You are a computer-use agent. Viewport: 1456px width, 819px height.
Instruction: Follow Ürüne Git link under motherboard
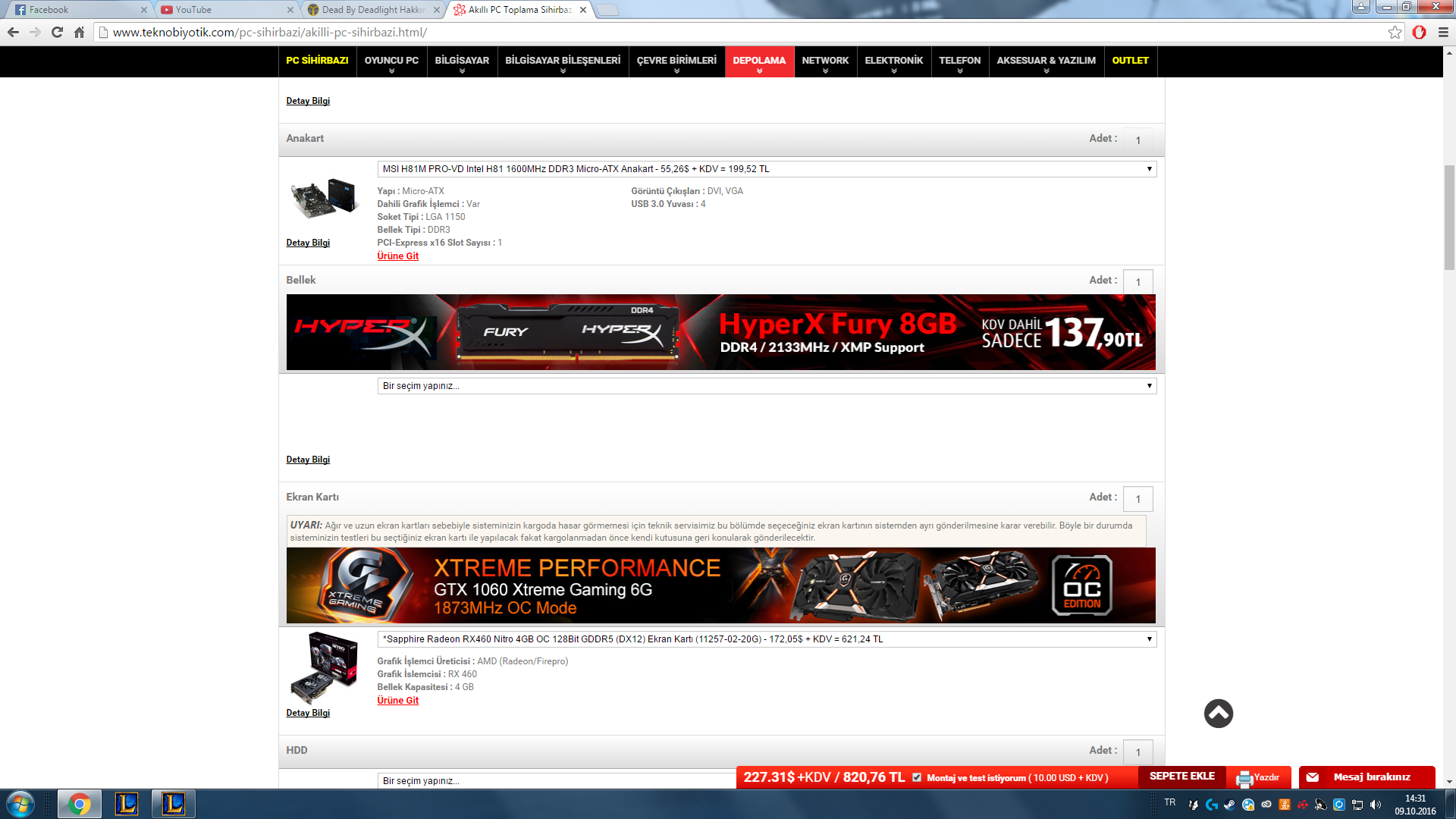tap(397, 256)
